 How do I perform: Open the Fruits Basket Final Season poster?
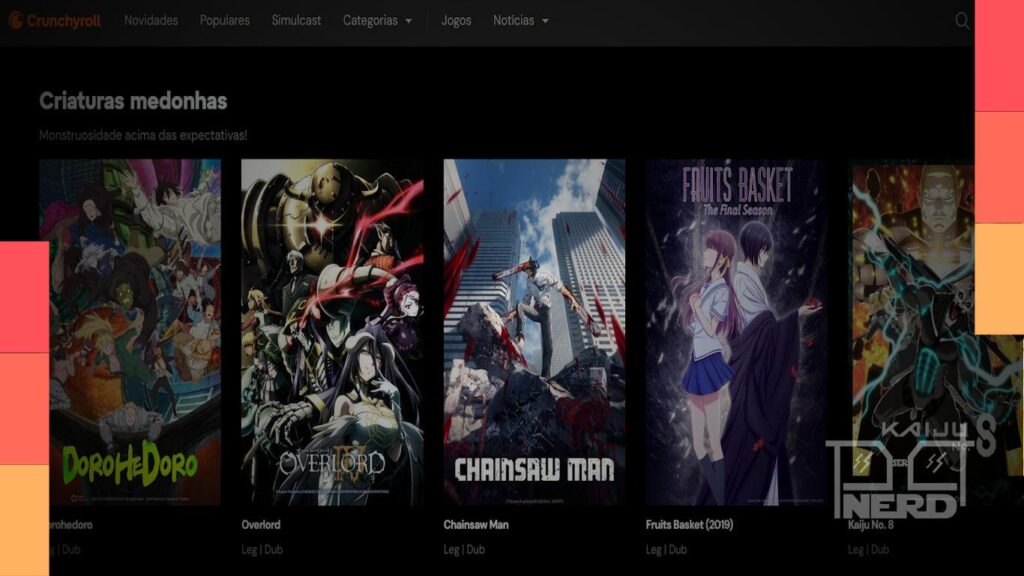click(x=736, y=332)
